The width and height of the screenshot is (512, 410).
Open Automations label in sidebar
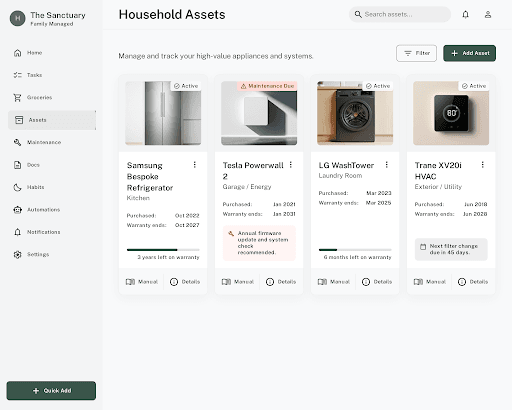(x=43, y=210)
